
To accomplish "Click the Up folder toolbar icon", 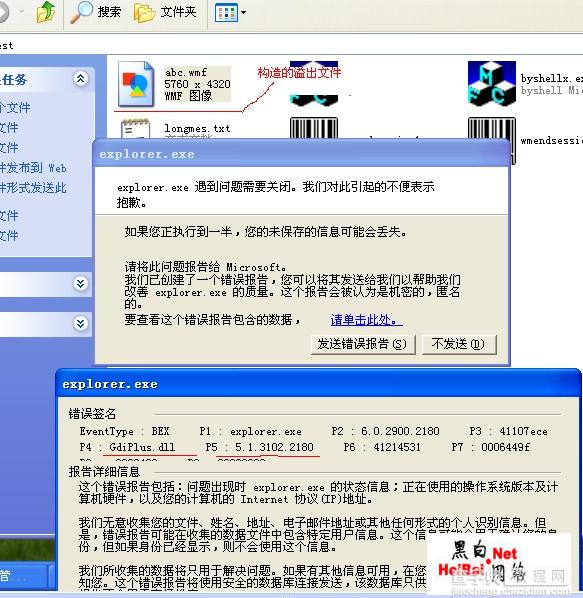I will tap(46, 12).
